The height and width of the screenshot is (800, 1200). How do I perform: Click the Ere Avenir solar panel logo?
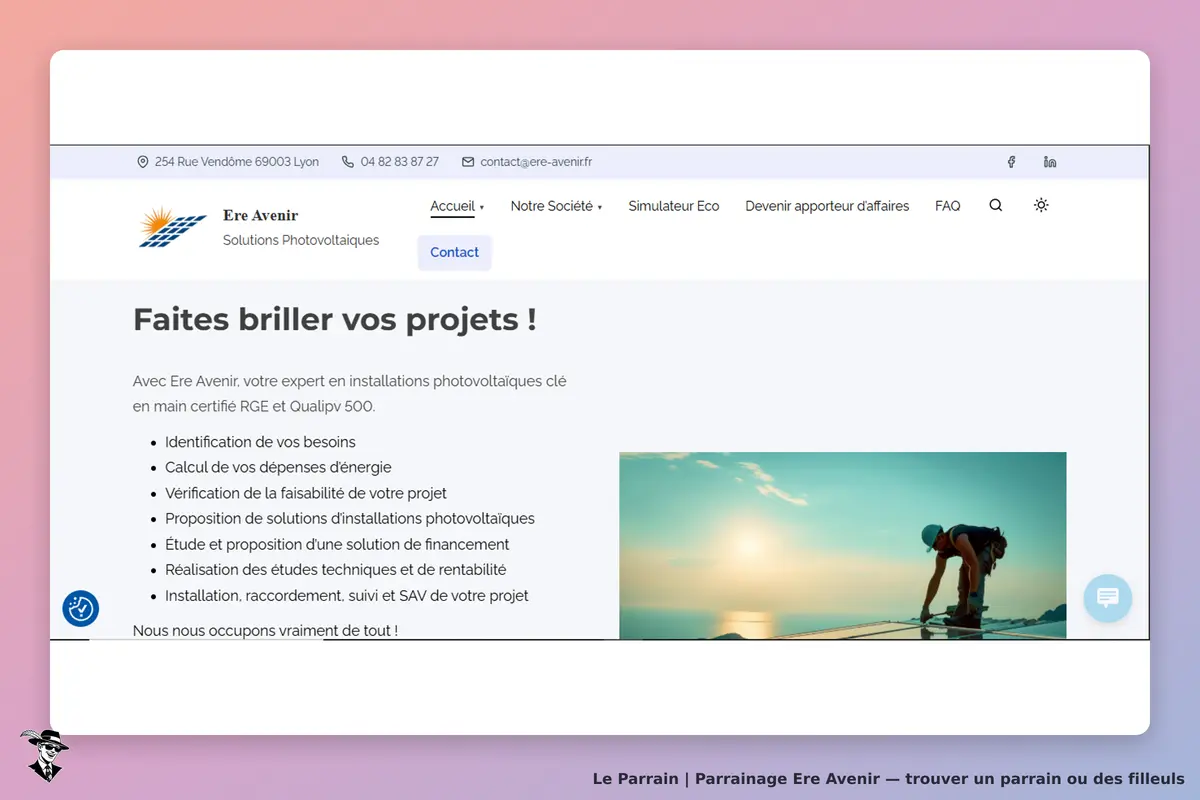(173, 227)
